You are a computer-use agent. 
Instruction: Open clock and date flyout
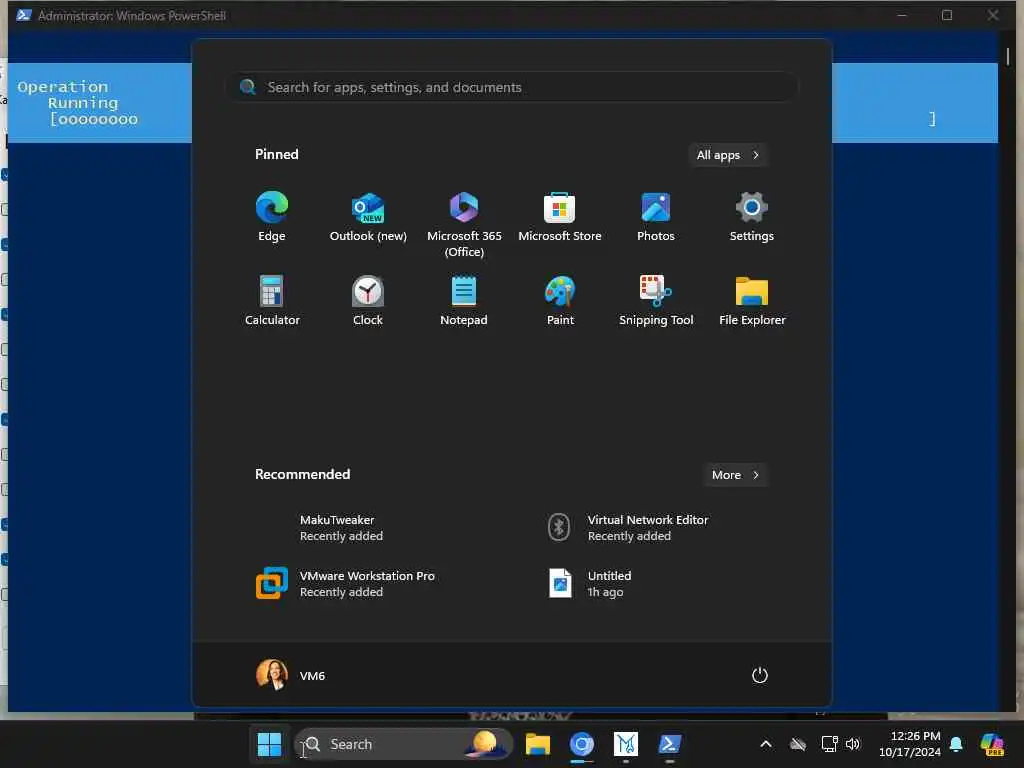tap(910, 744)
